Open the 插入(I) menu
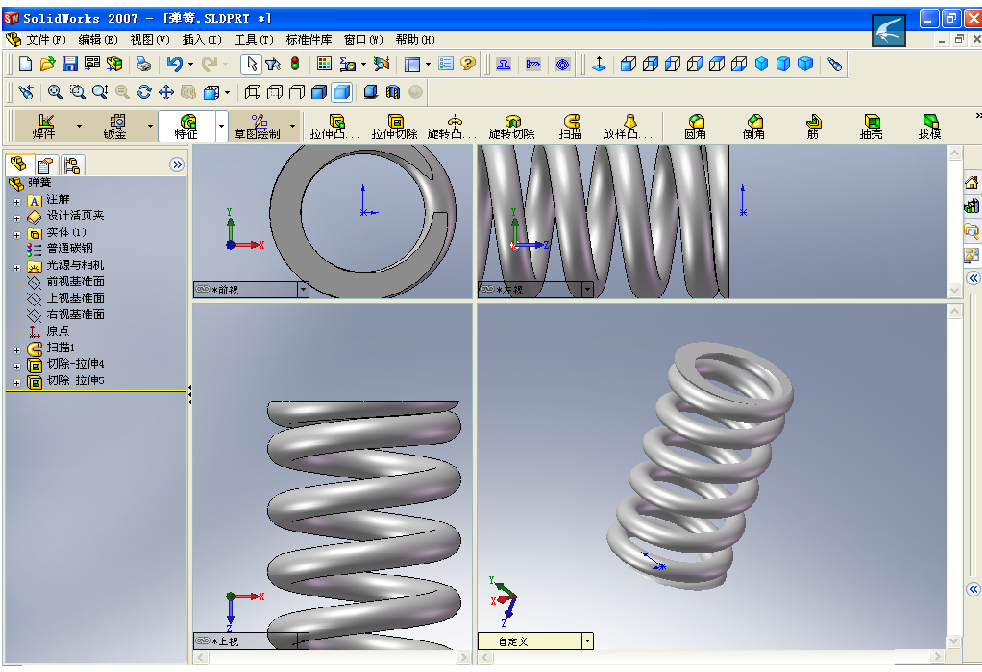 [x=202, y=40]
